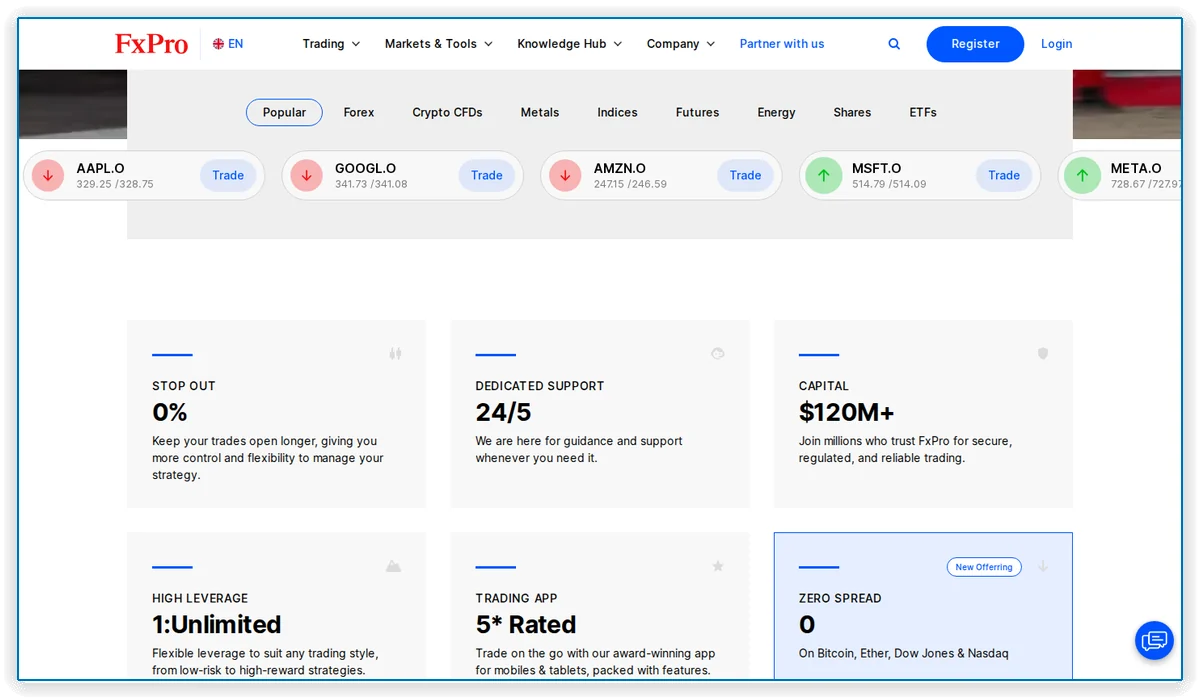Click the headset icon on Dedicated Support card
The width and height of the screenshot is (1200, 698).
[717, 353]
